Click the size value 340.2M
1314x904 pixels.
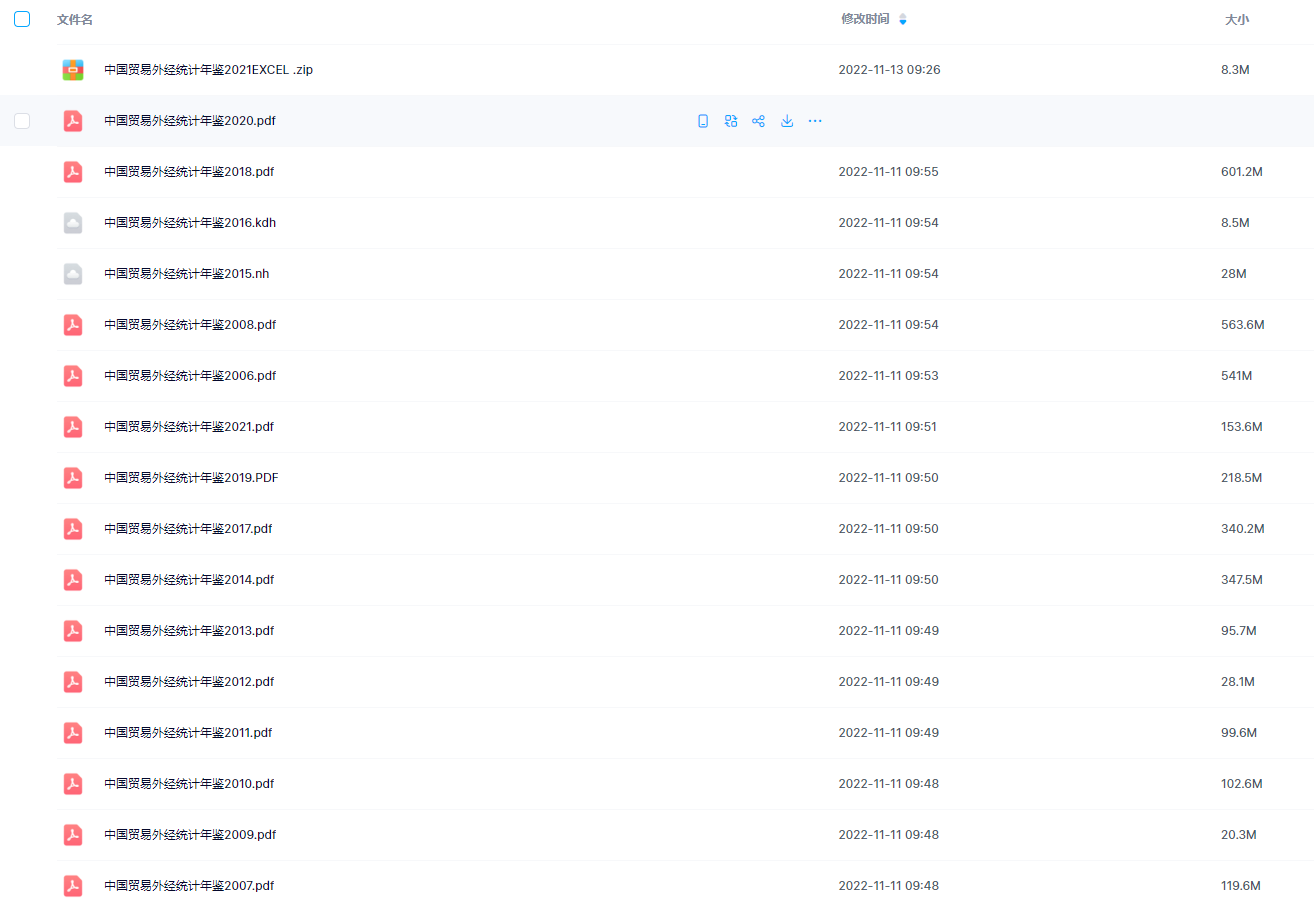[1242, 529]
